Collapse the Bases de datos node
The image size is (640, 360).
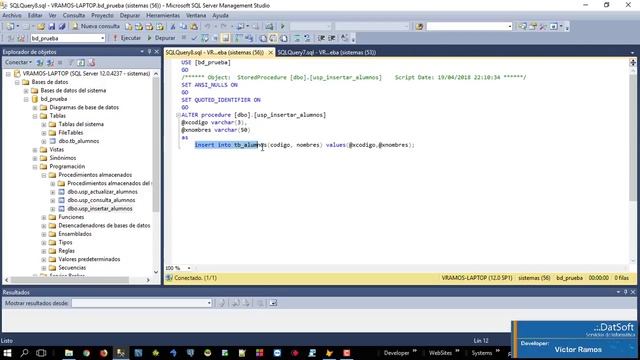coord(17,82)
